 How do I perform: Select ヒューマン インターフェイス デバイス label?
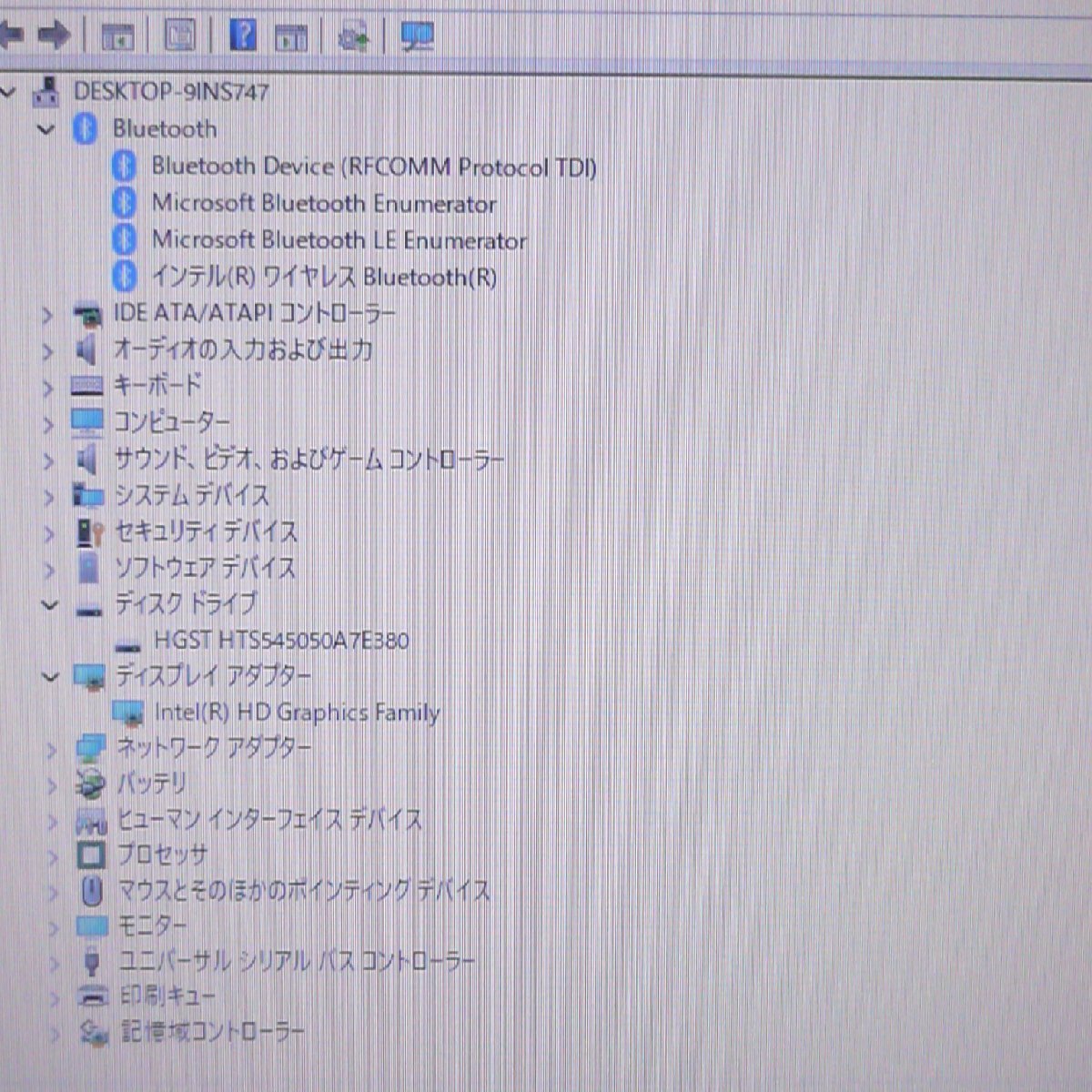(x=270, y=820)
